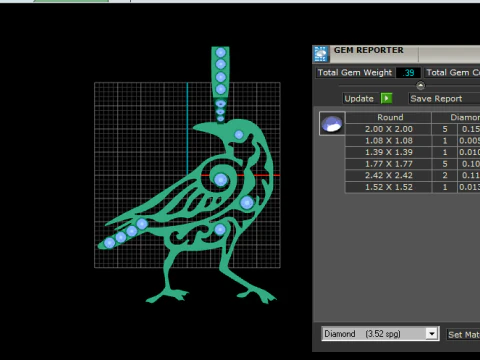Click the Total Gem Weight label

(x=355, y=73)
